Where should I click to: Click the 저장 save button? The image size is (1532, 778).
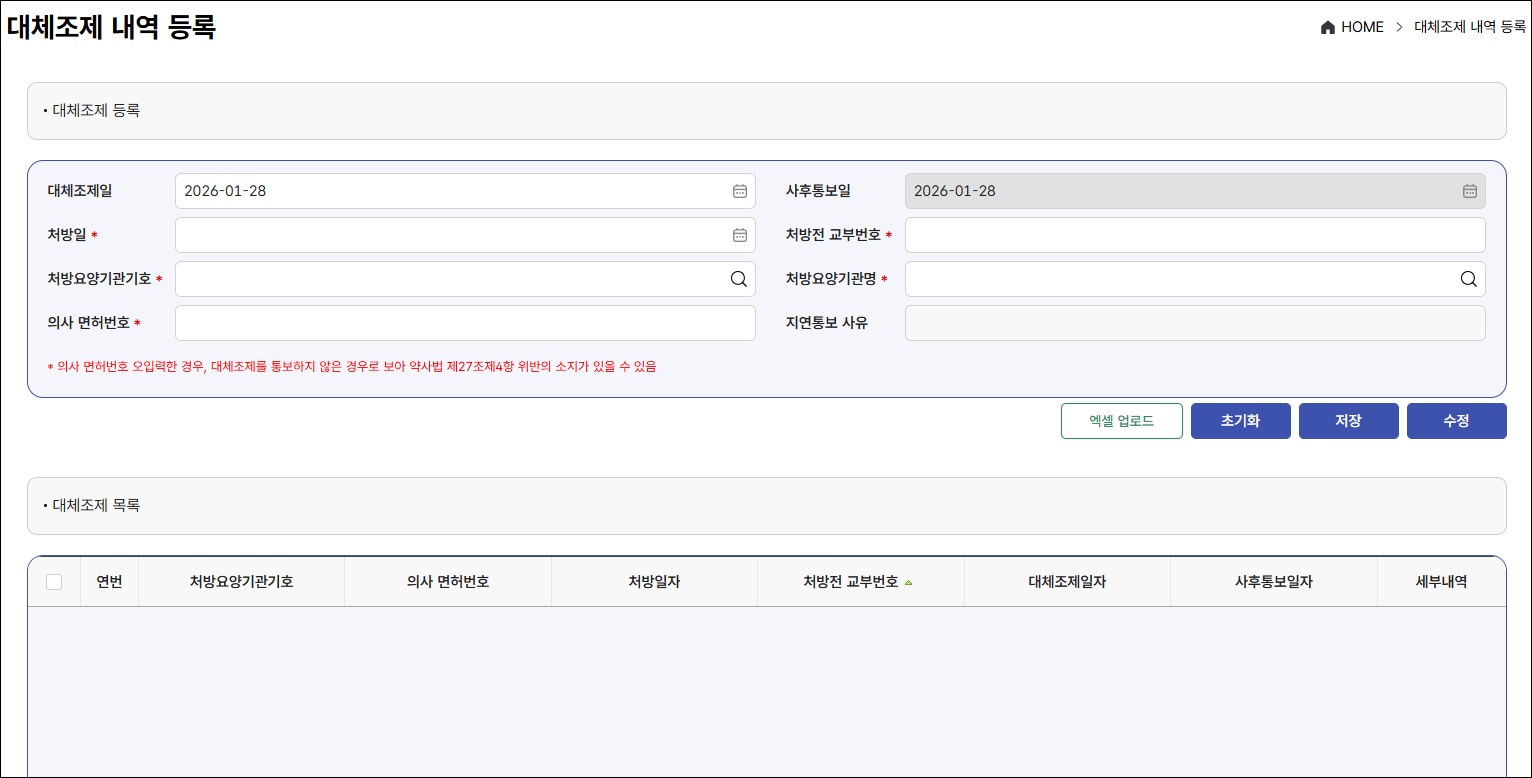[x=1348, y=421]
